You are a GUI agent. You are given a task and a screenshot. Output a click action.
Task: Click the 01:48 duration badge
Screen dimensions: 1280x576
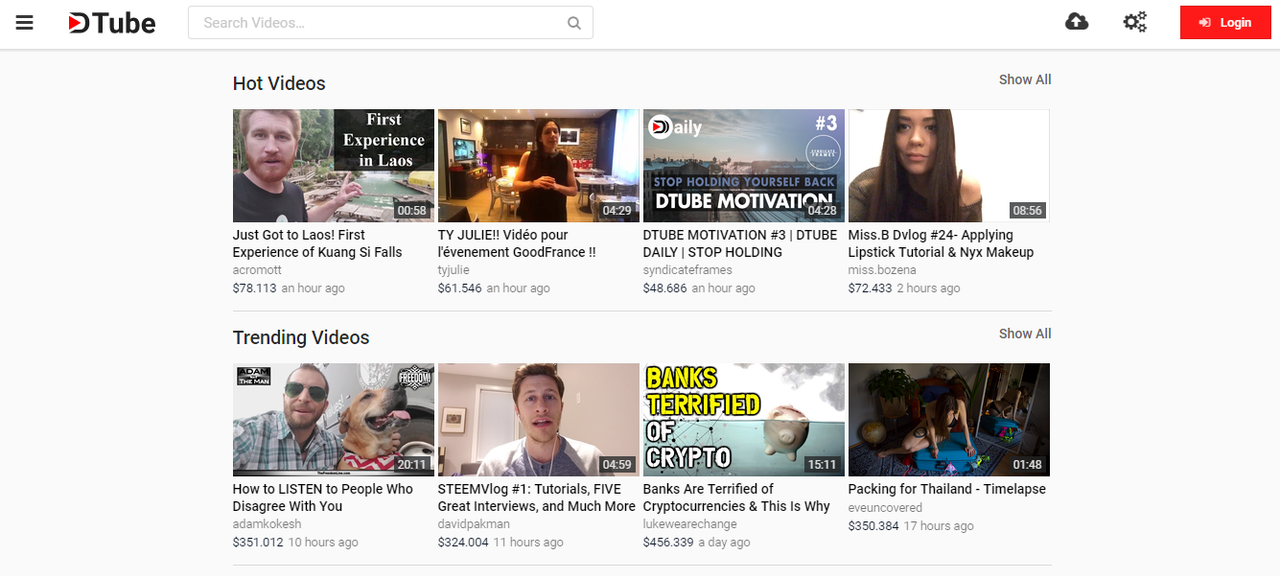pos(1027,464)
